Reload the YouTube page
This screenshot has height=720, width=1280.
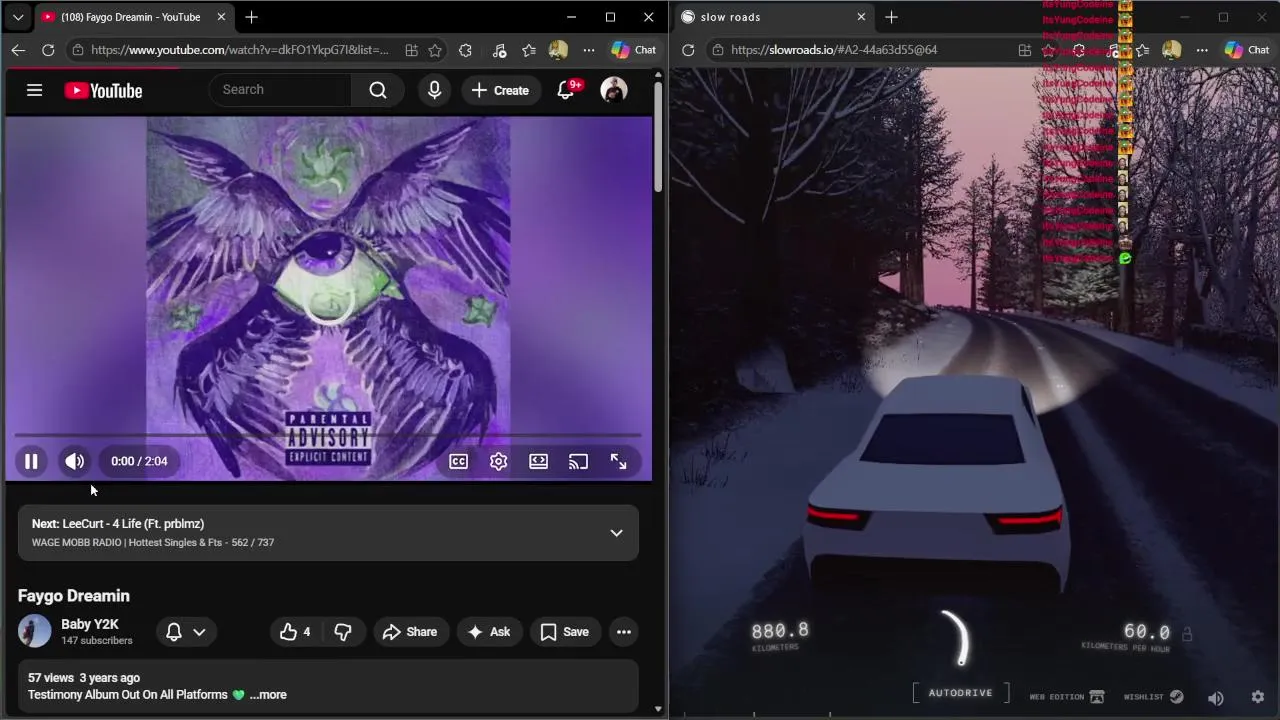click(48, 50)
